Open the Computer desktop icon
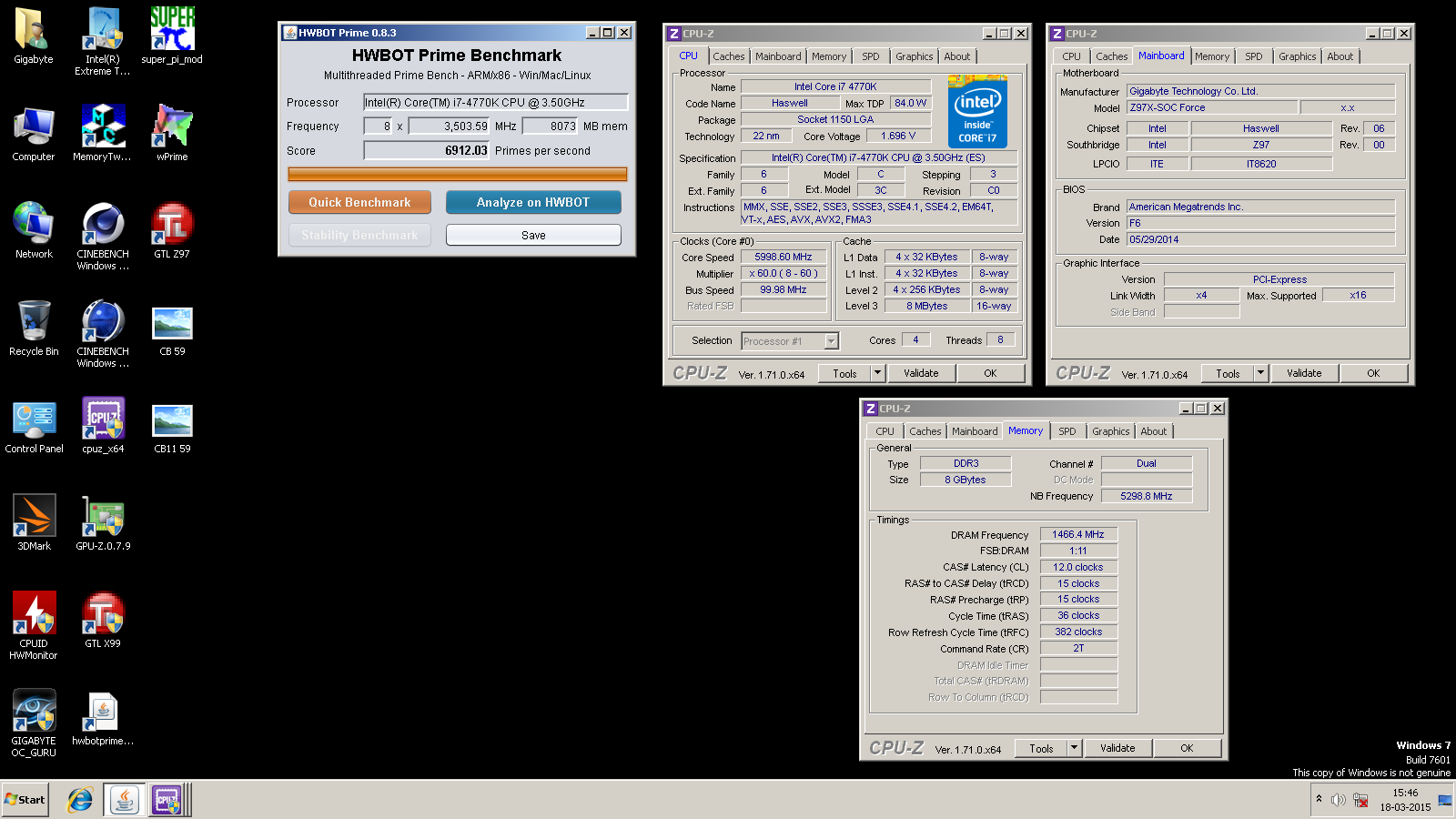 [x=34, y=134]
